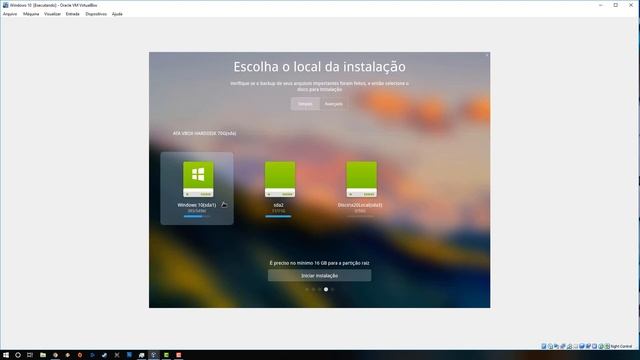Switch to the Avançado tab
The image size is (640, 360).
(x=333, y=104)
